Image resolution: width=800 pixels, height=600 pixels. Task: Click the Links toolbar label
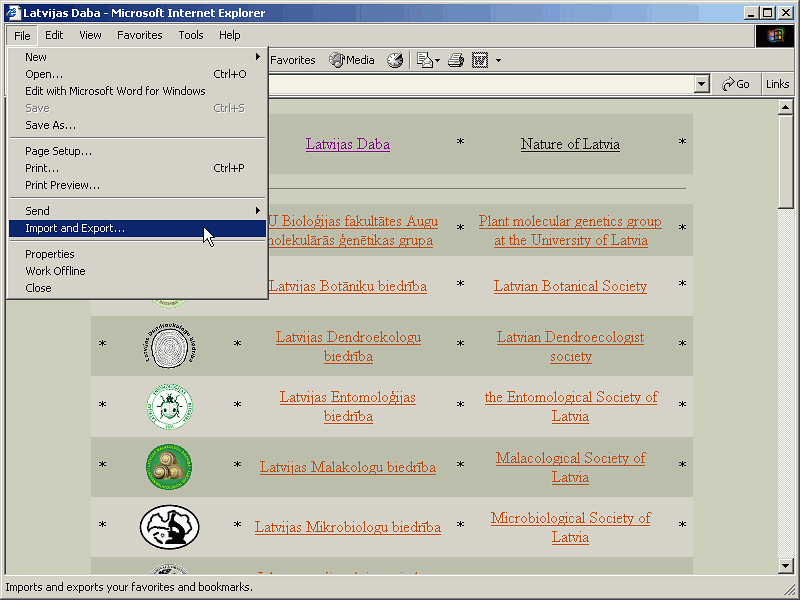click(777, 84)
